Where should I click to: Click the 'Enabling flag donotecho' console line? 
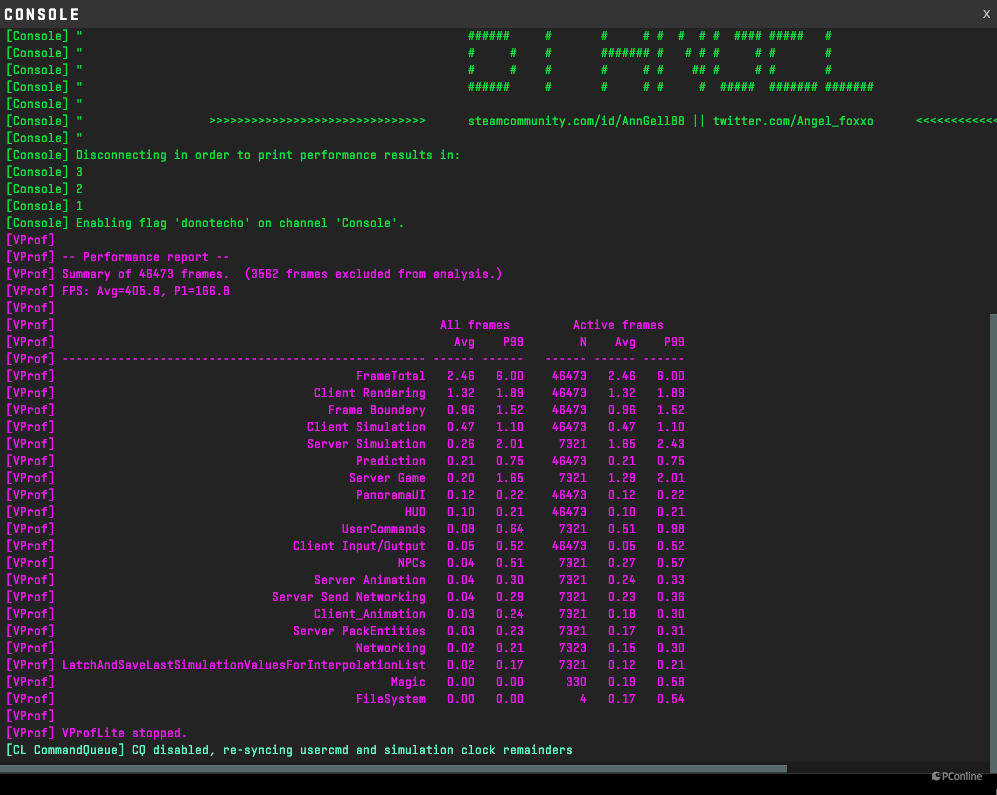click(240, 223)
